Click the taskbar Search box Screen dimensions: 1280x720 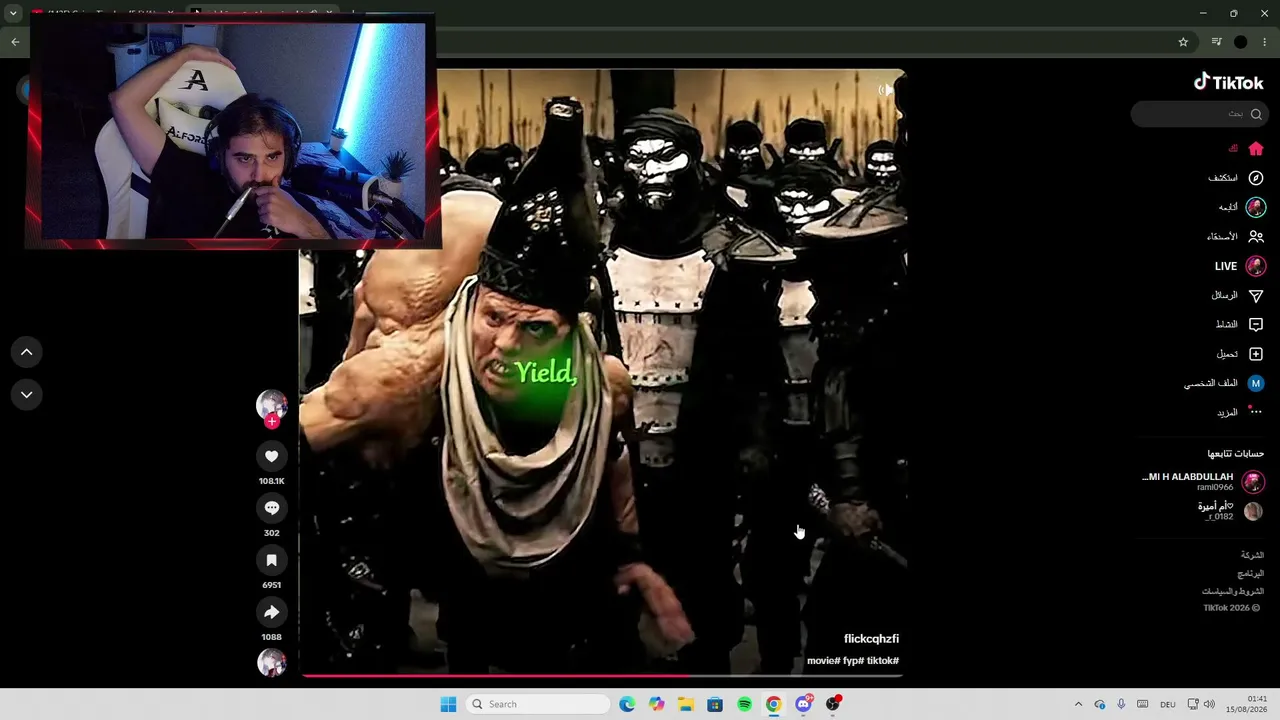tap(539, 704)
